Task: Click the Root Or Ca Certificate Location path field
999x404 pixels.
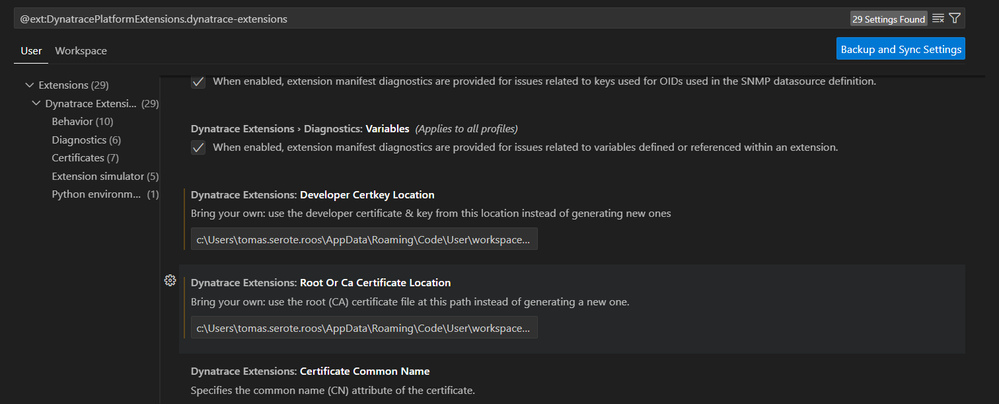Action: 364,327
